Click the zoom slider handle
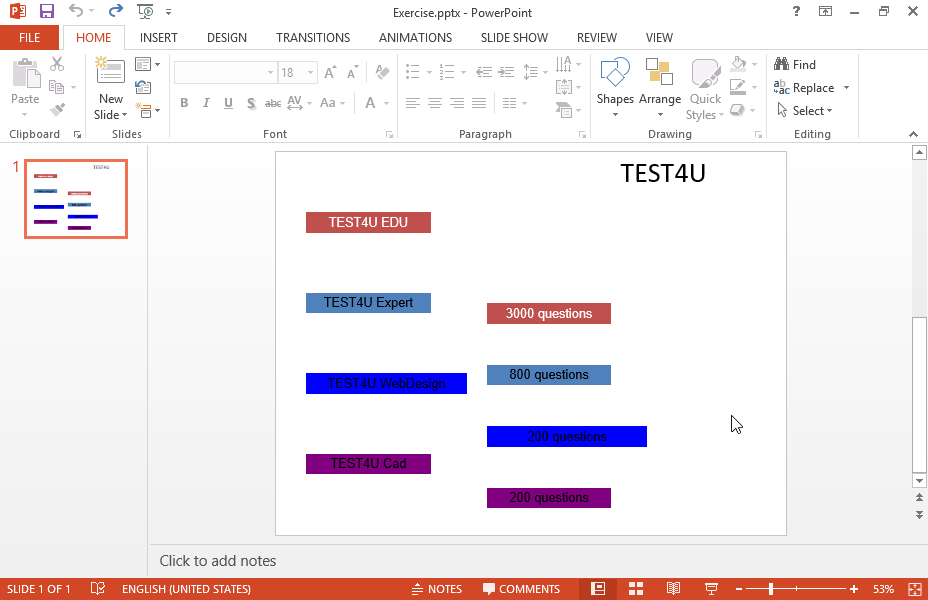Viewport: 928px width, 600px height. 771,589
